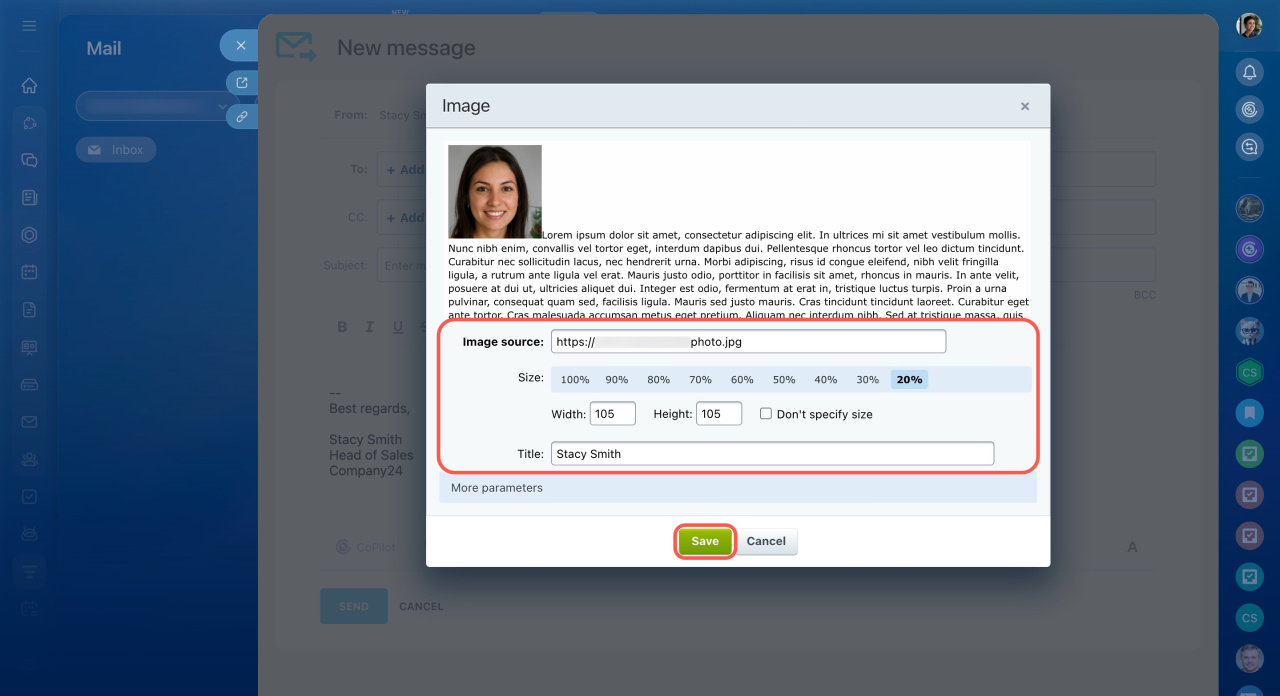Click the Save button in Image dialog
Viewport: 1280px width, 696px height.
(705, 541)
